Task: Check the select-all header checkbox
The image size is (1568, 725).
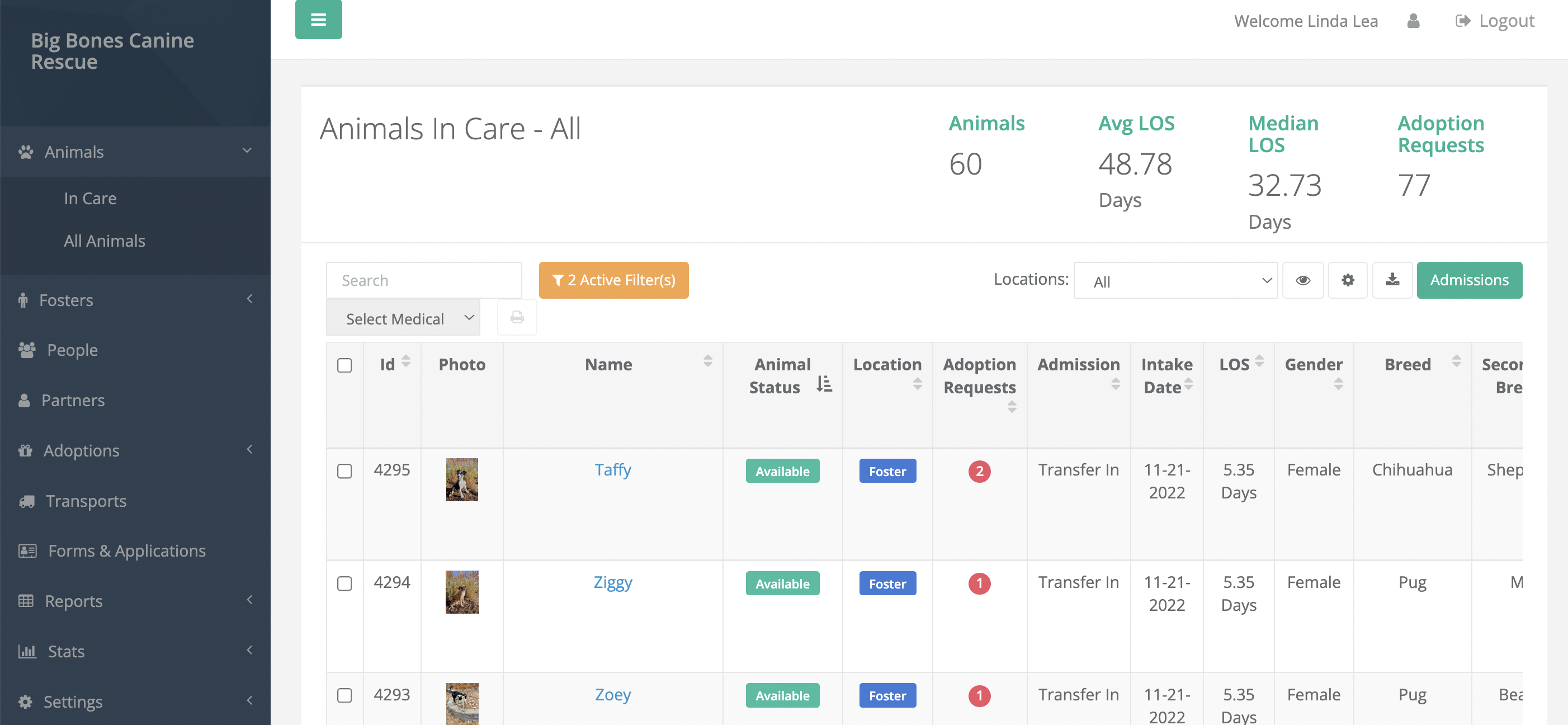Action: (x=344, y=365)
